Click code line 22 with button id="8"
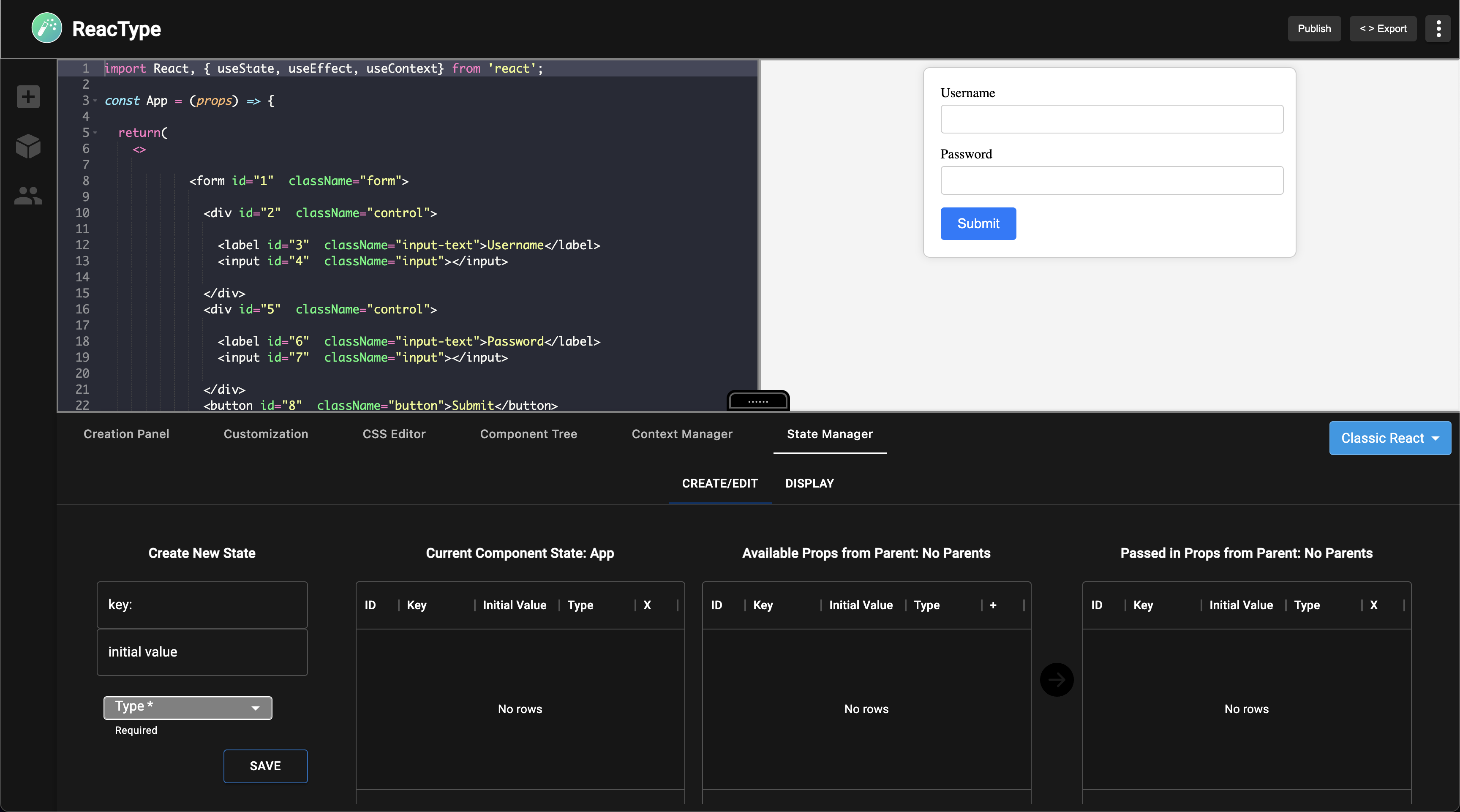The height and width of the screenshot is (812, 1460). [380, 406]
